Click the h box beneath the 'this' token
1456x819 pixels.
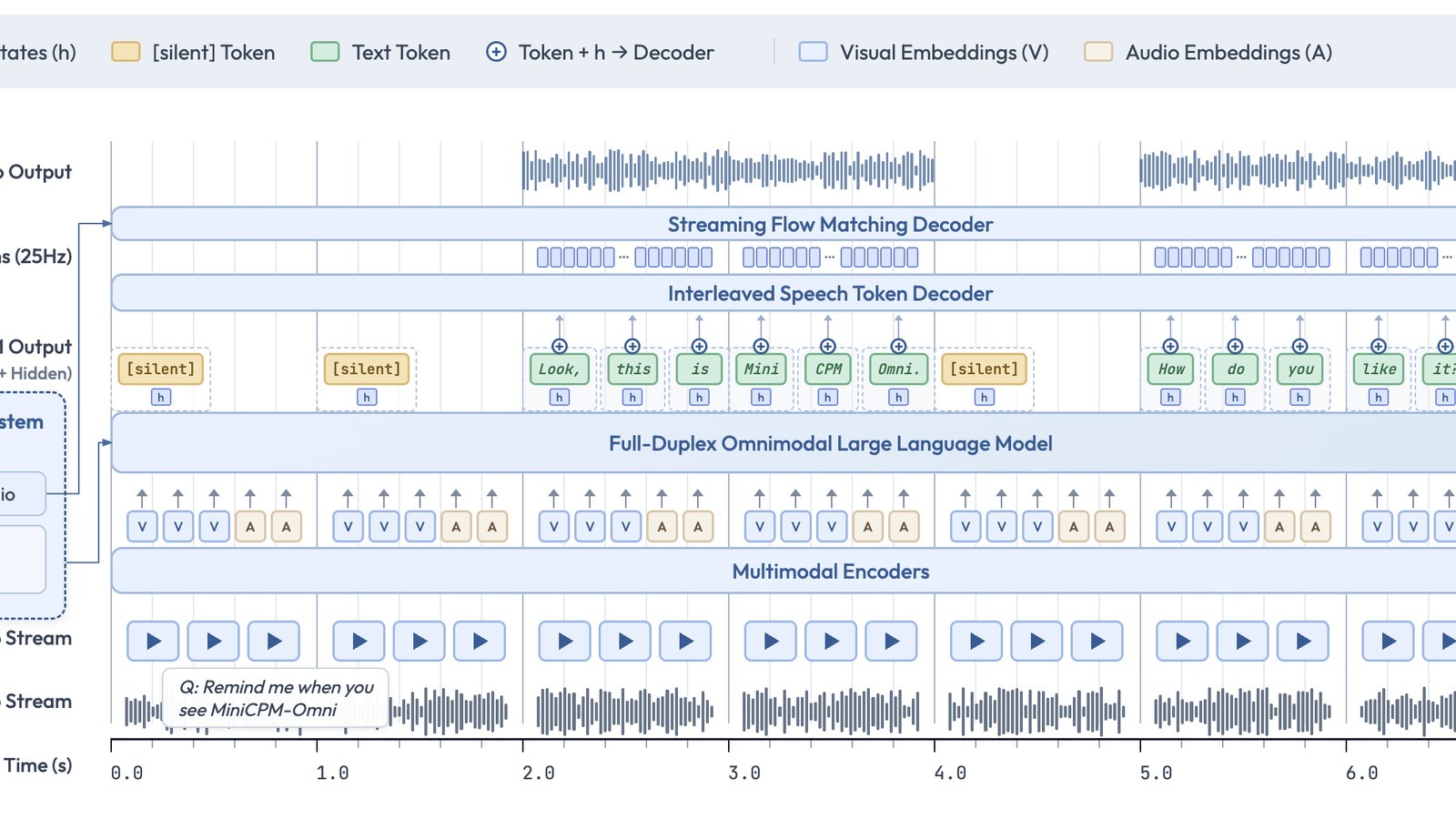[x=632, y=397]
